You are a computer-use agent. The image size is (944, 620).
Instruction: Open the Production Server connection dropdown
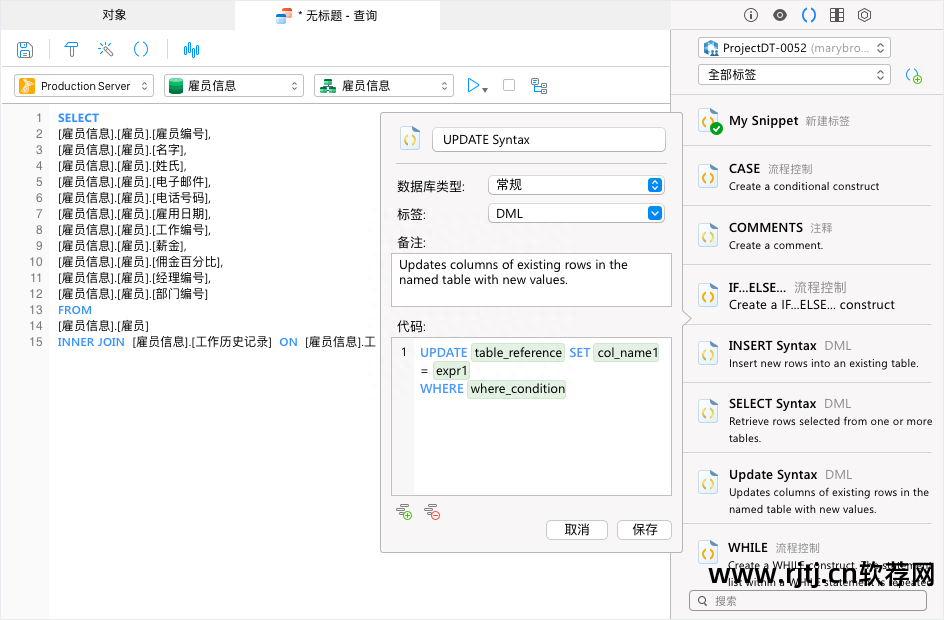84,86
